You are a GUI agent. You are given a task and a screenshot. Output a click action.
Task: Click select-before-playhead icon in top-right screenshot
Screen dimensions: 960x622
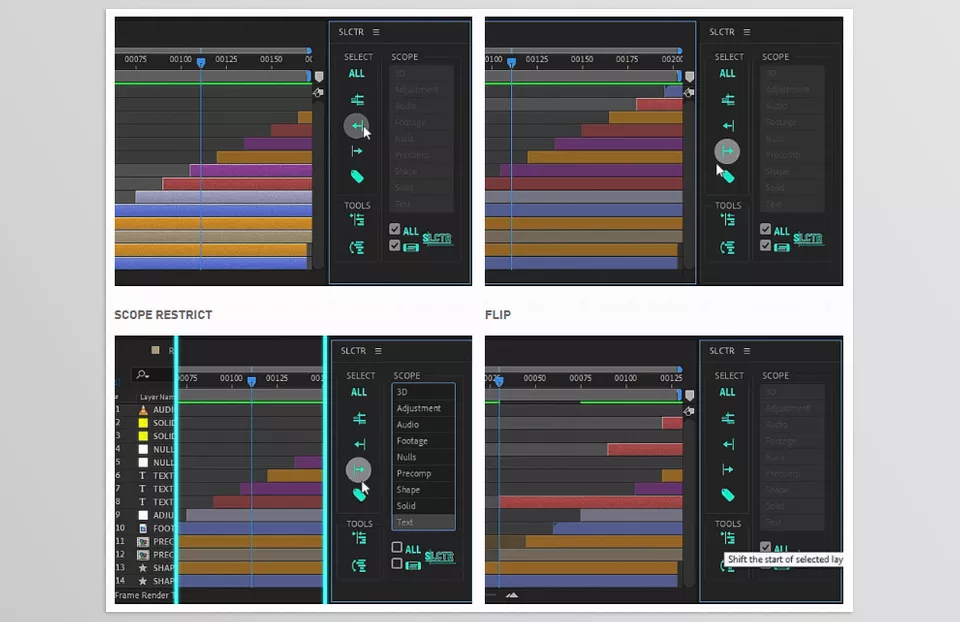click(727, 126)
